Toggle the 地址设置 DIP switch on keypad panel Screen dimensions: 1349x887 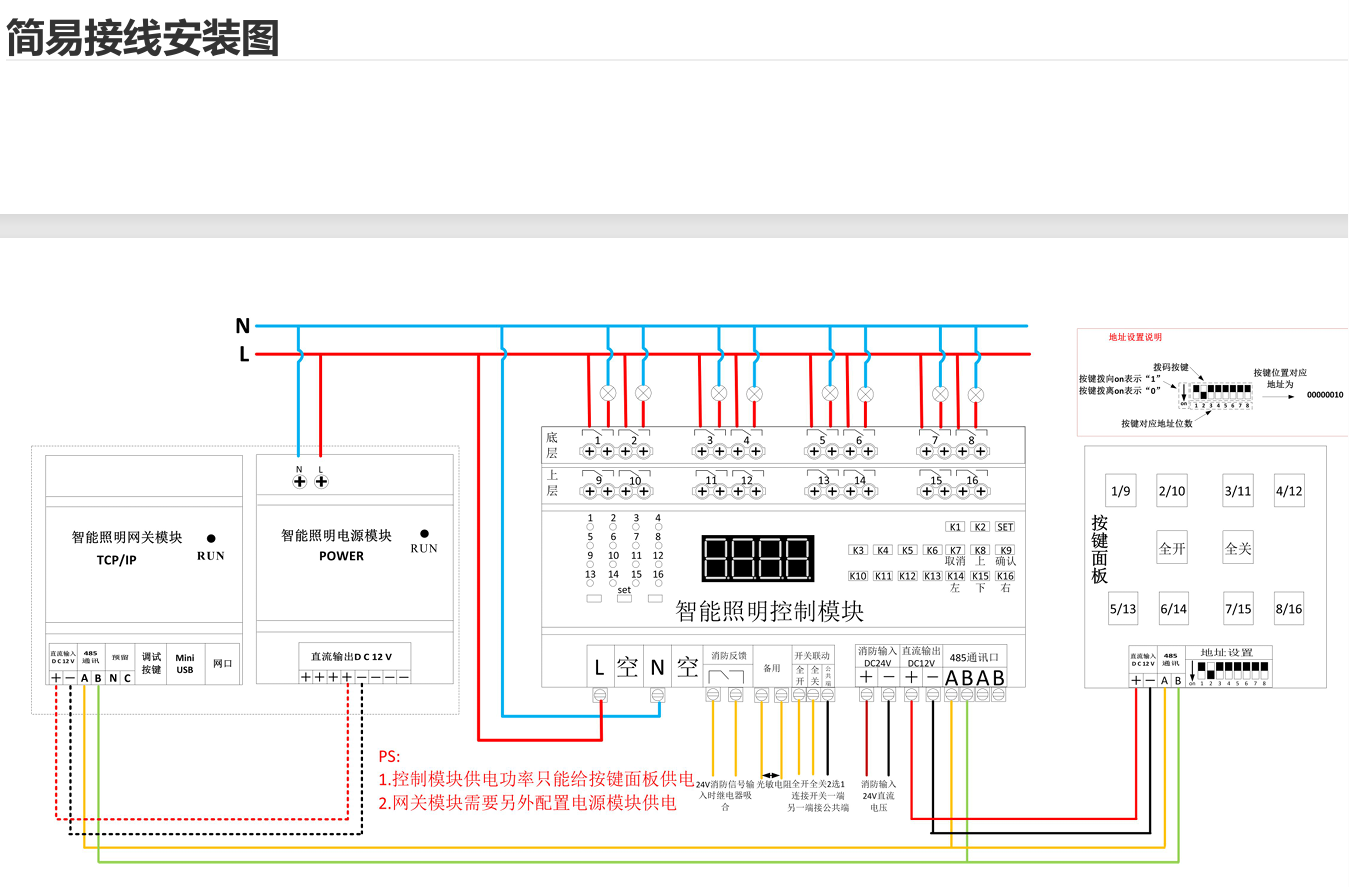point(1231,671)
